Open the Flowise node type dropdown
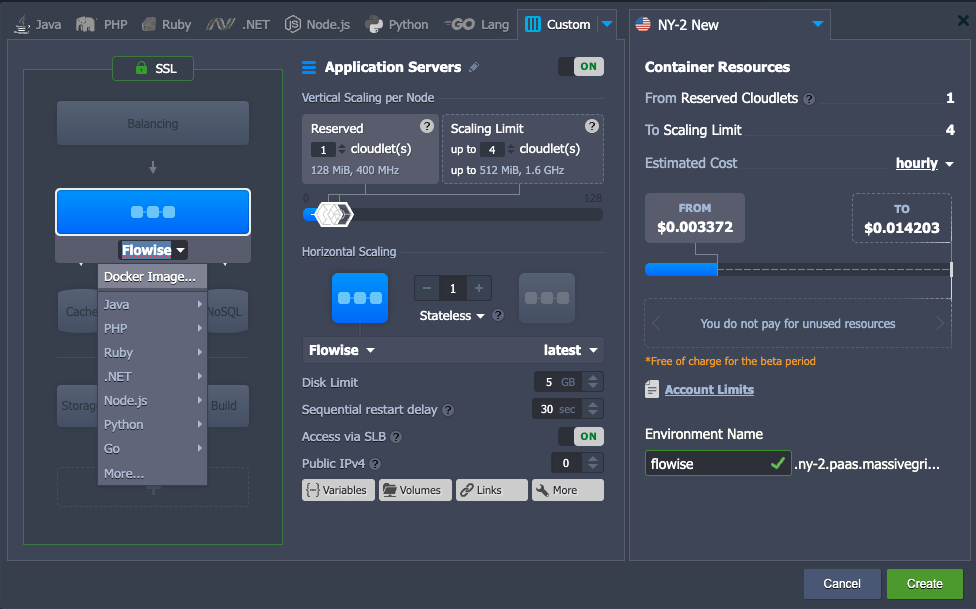Screen dimensions: 976x609 pos(153,250)
